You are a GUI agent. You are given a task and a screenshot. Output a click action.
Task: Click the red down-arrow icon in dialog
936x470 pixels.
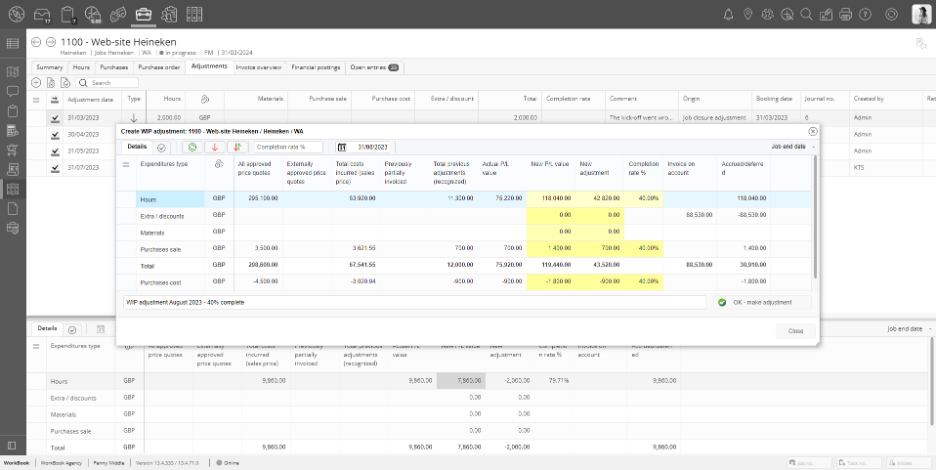click(x=214, y=147)
